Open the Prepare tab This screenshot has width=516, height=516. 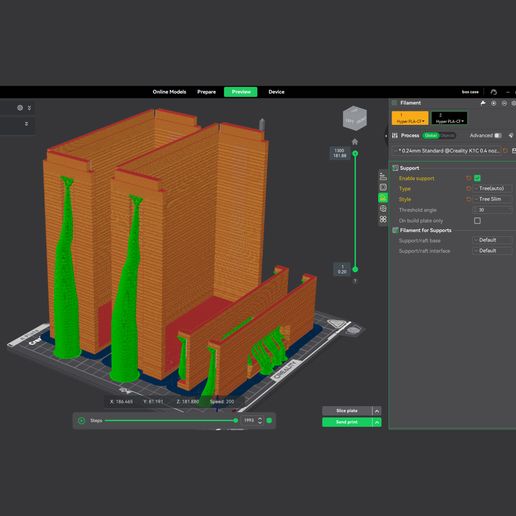[x=207, y=92]
